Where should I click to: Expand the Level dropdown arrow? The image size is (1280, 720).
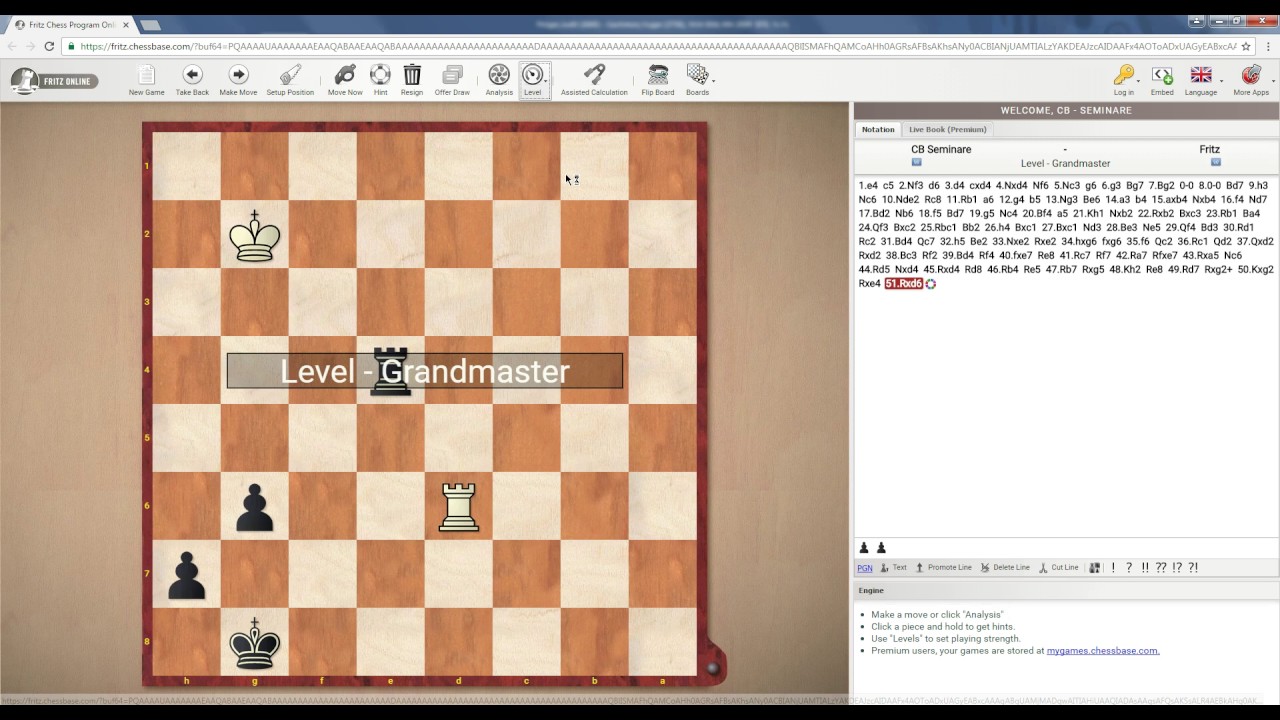[x=546, y=80]
